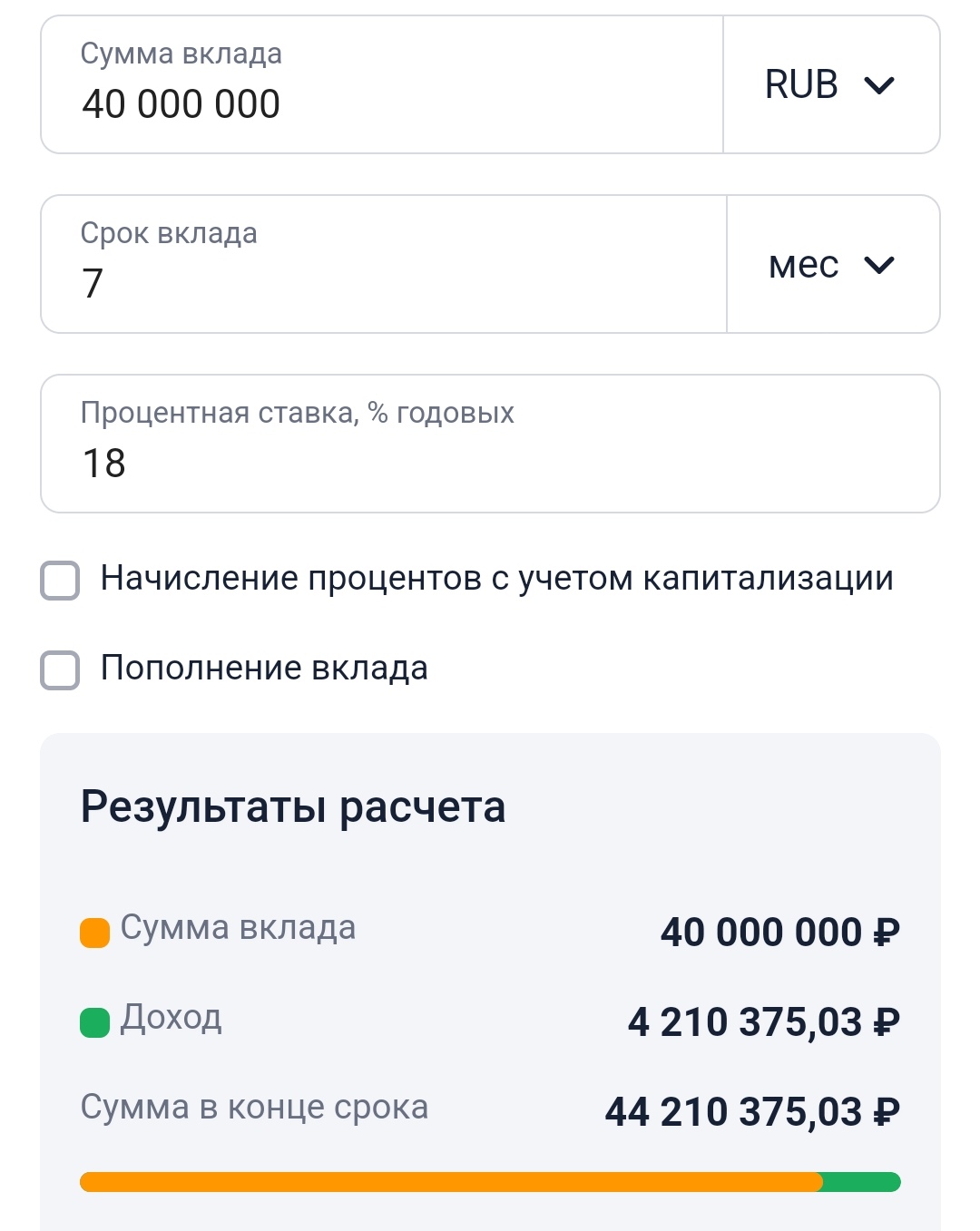The height and width of the screenshot is (1231, 980).
Task: Click the Результаты расчета heading
Action: [x=292, y=806]
